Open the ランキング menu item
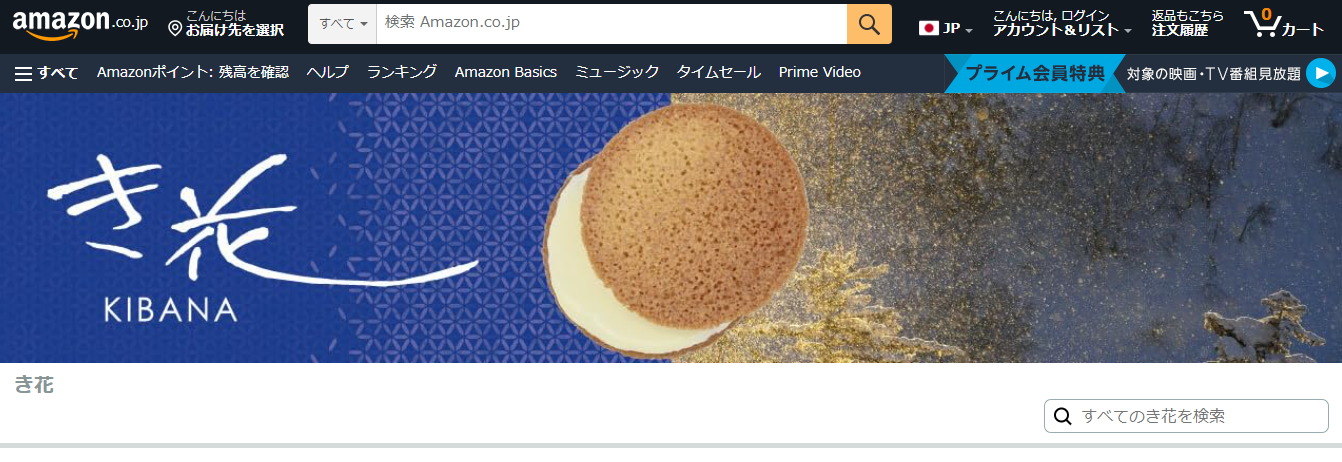 [402, 72]
